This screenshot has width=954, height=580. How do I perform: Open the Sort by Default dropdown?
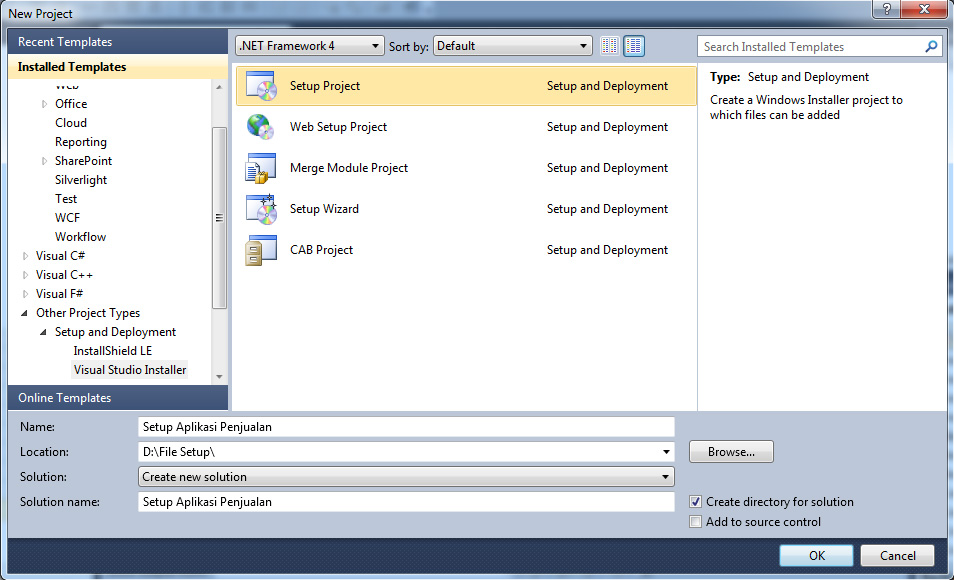tap(512, 46)
